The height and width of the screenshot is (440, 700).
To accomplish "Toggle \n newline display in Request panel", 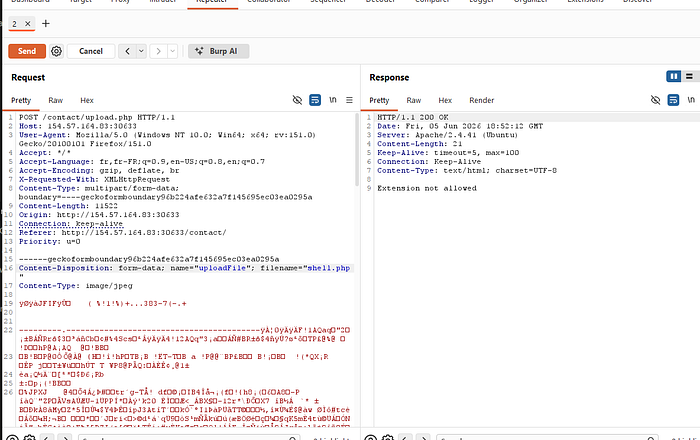I will tap(333, 100).
